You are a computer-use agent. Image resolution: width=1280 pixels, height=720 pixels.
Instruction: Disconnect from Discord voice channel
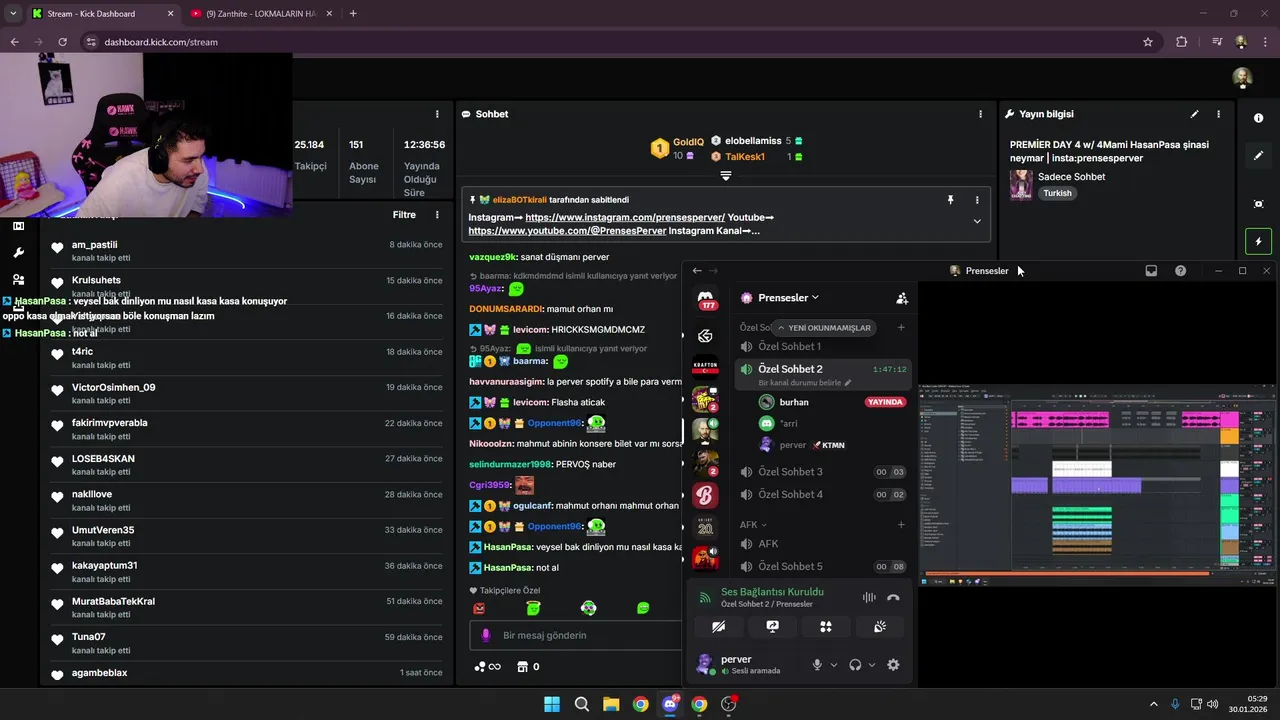coord(893,597)
